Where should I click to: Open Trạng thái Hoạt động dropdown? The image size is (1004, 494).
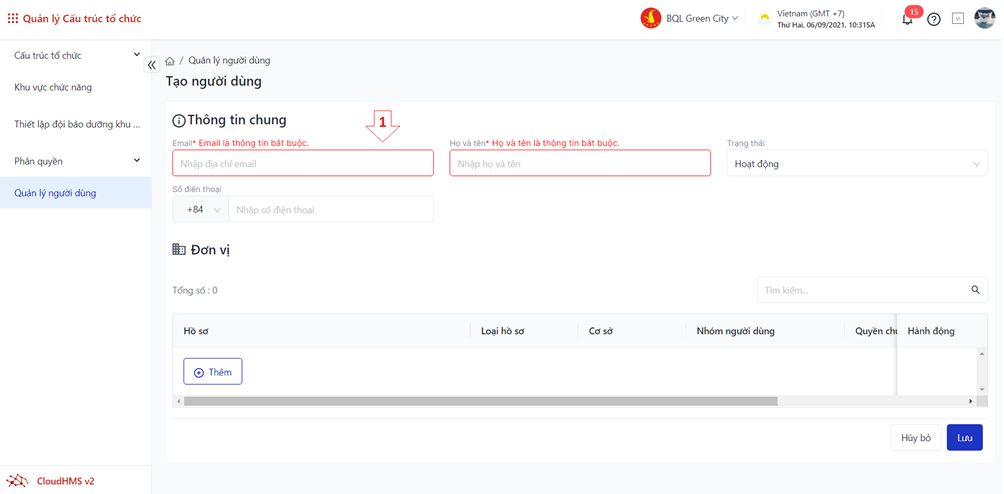857,163
